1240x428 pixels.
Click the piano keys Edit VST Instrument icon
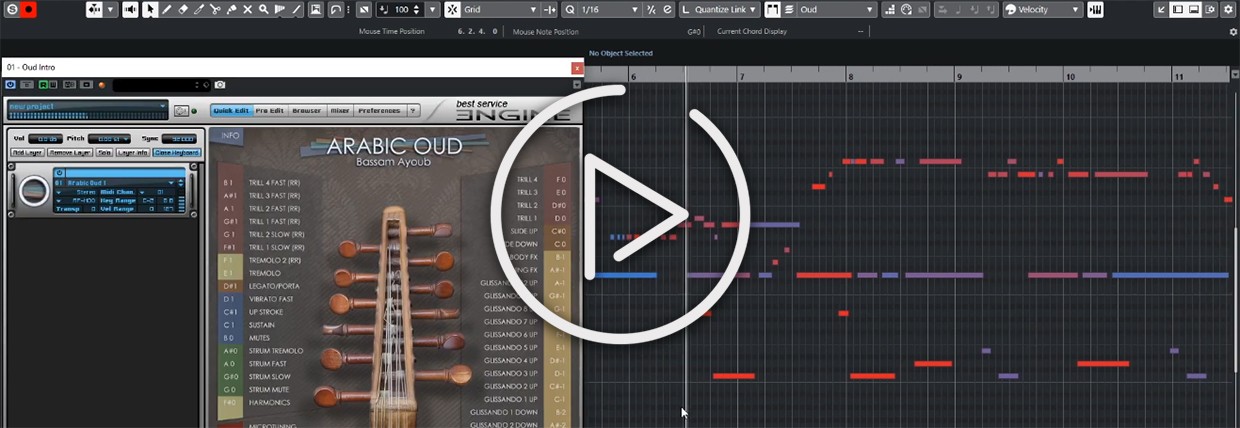tap(1095, 9)
